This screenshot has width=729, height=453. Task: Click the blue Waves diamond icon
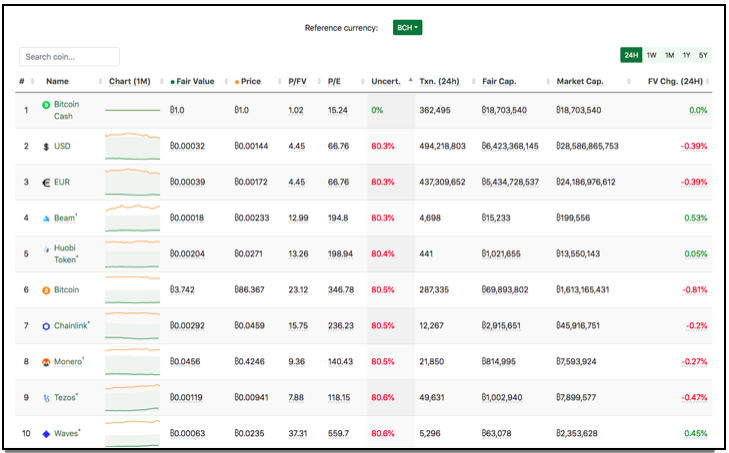pyautogui.click(x=46, y=434)
